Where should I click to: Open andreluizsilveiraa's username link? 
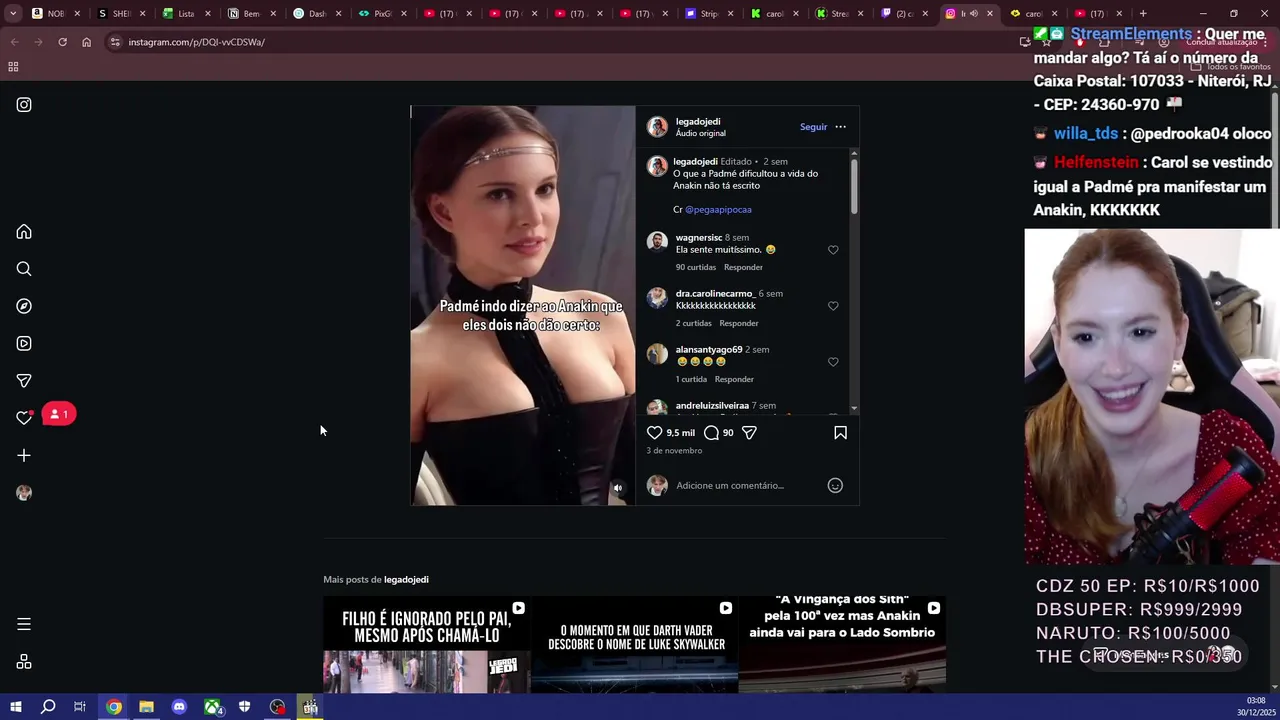pos(712,405)
